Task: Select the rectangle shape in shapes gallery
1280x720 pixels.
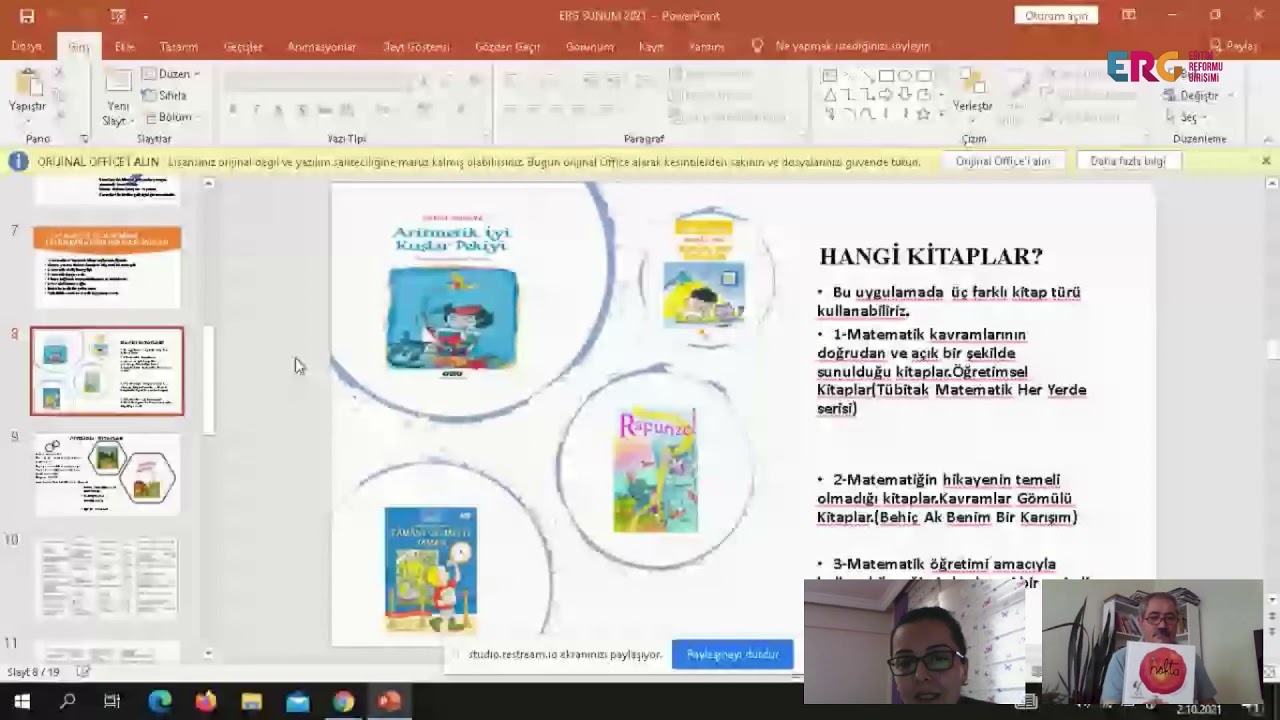Action: click(886, 76)
